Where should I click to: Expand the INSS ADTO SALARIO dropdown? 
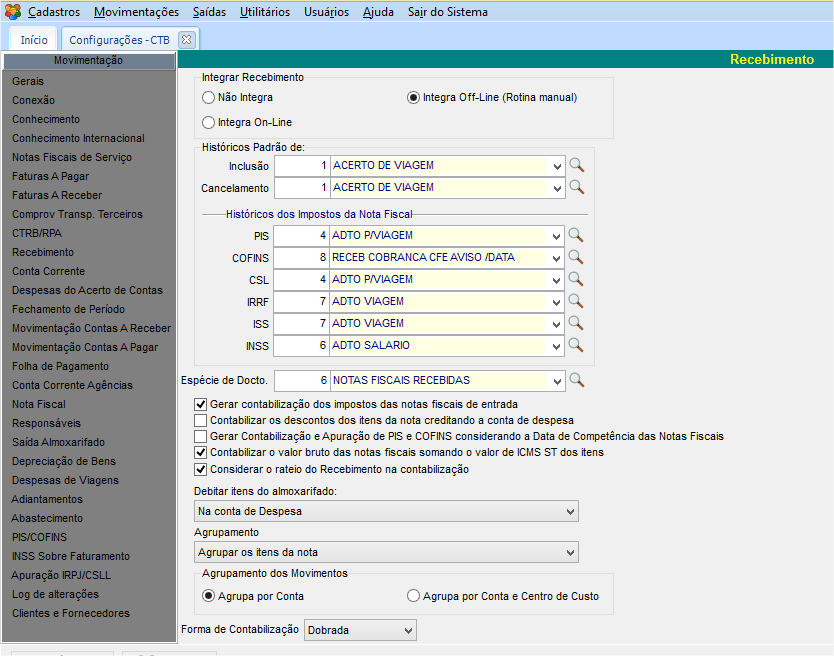[556, 346]
